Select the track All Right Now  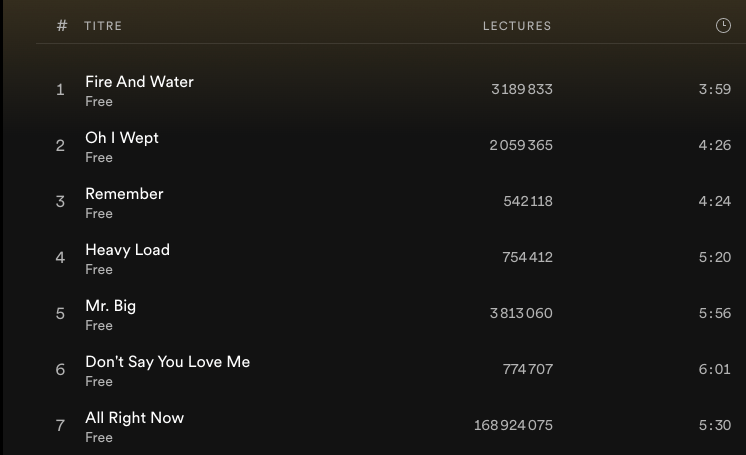(134, 418)
